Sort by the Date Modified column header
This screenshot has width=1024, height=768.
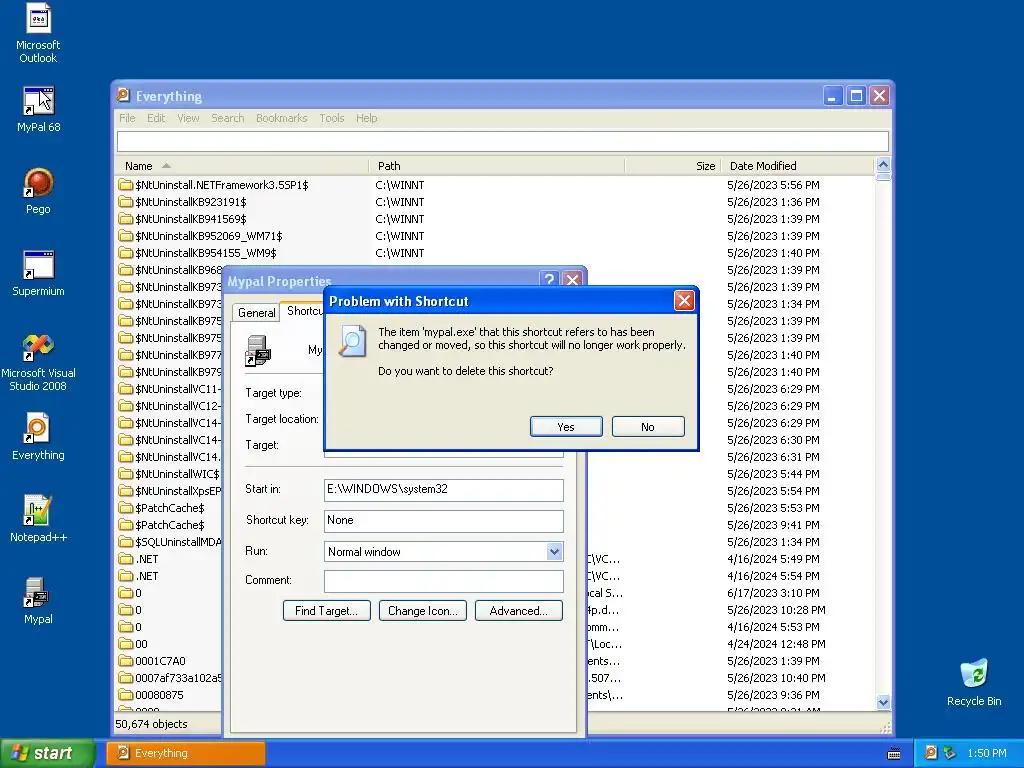(797, 166)
